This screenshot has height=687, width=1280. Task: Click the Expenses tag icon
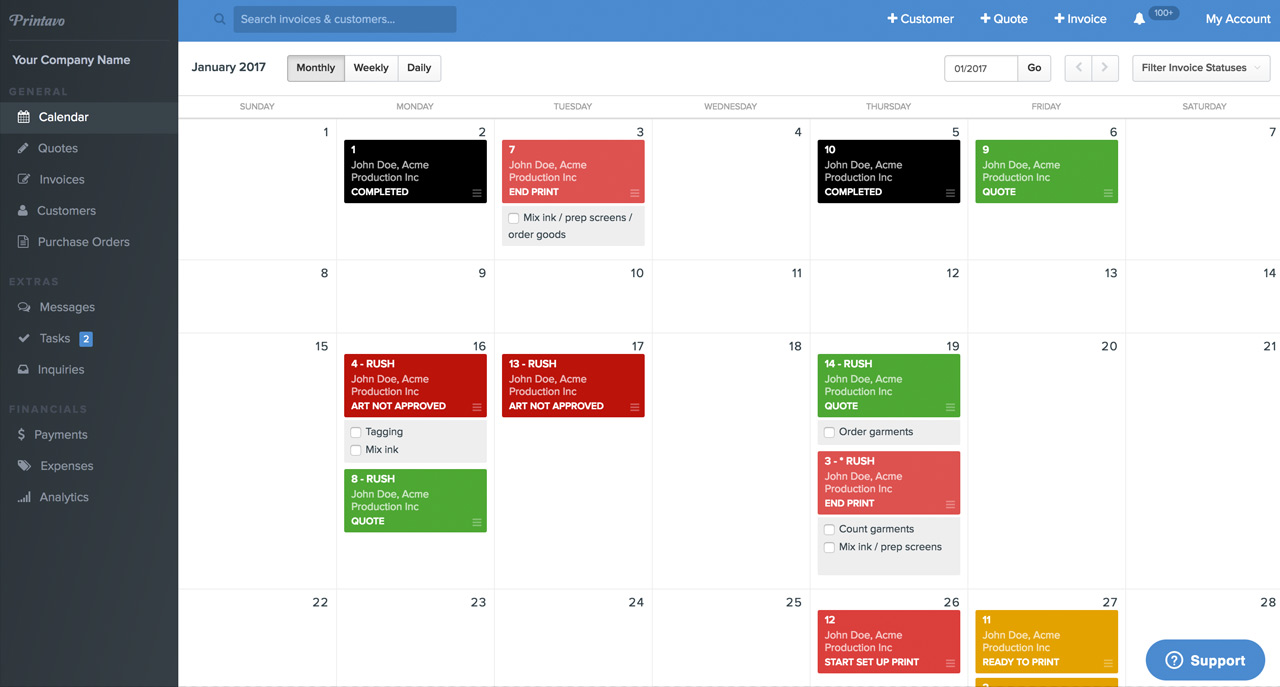click(24, 466)
